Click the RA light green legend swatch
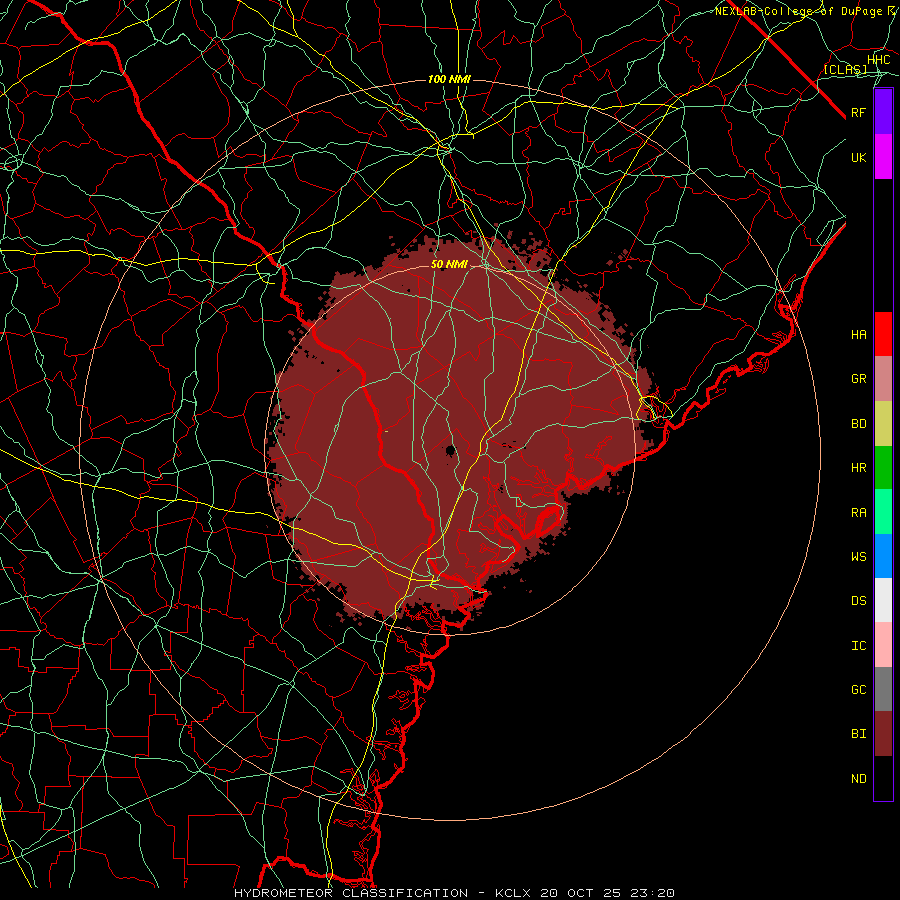Image resolution: width=900 pixels, height=900 pixels. coord(883,512)
